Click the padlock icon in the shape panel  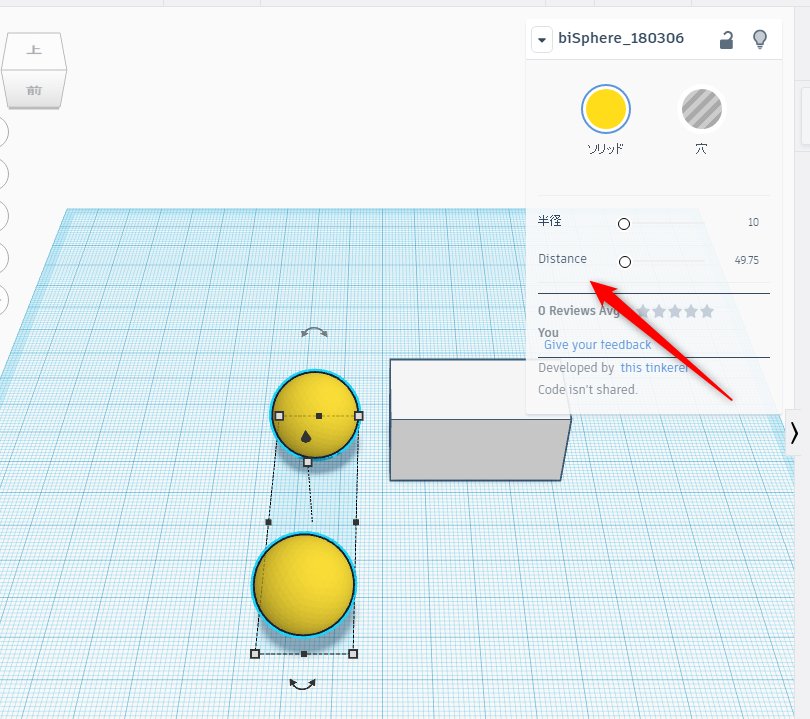726,38
